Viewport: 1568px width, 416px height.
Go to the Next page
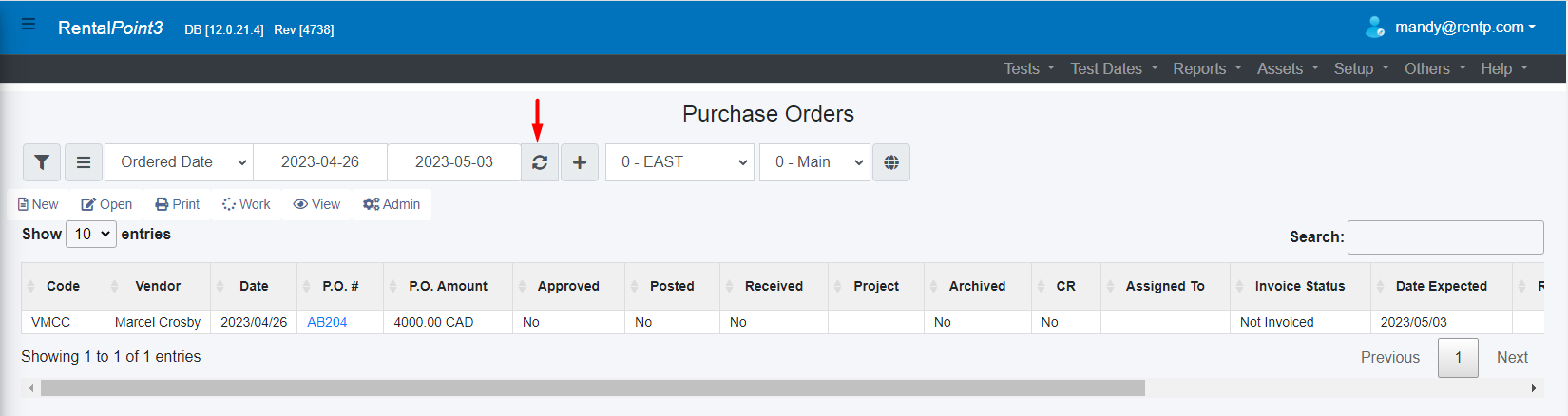click(x=1512, y=357)
